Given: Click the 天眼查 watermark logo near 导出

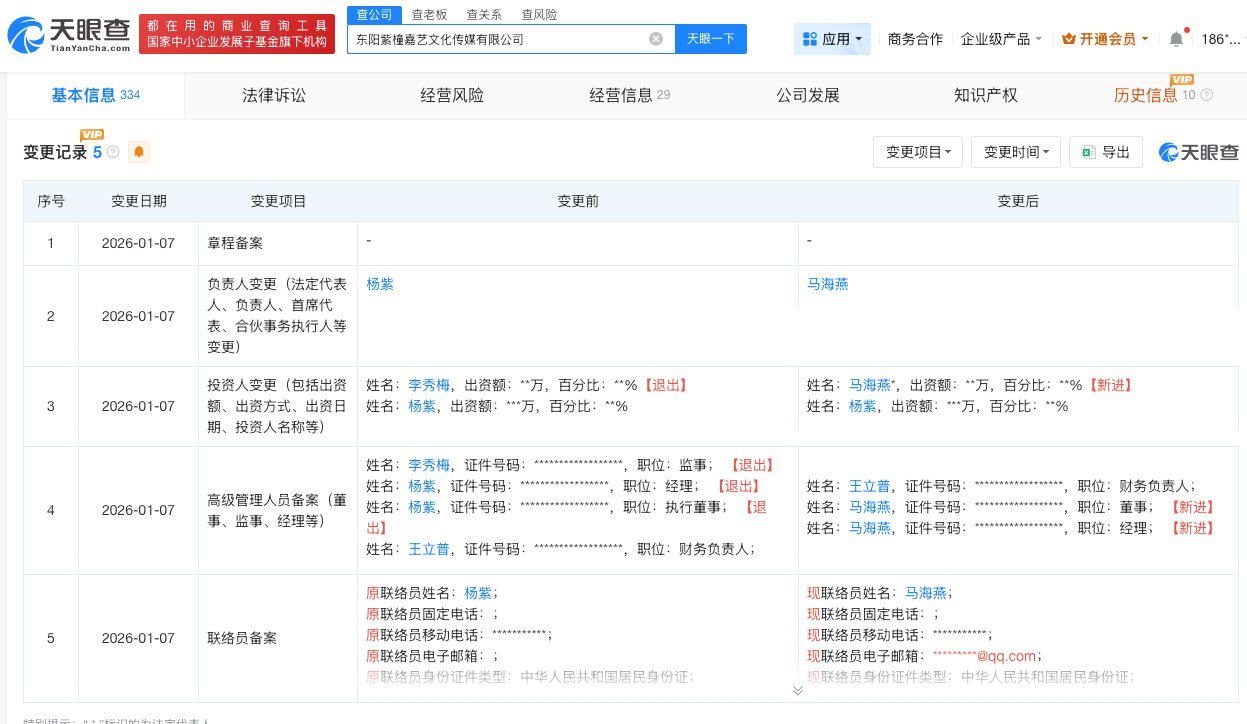Looking at the screenshot, I should pyautogui.click(x=1197, y=152).
